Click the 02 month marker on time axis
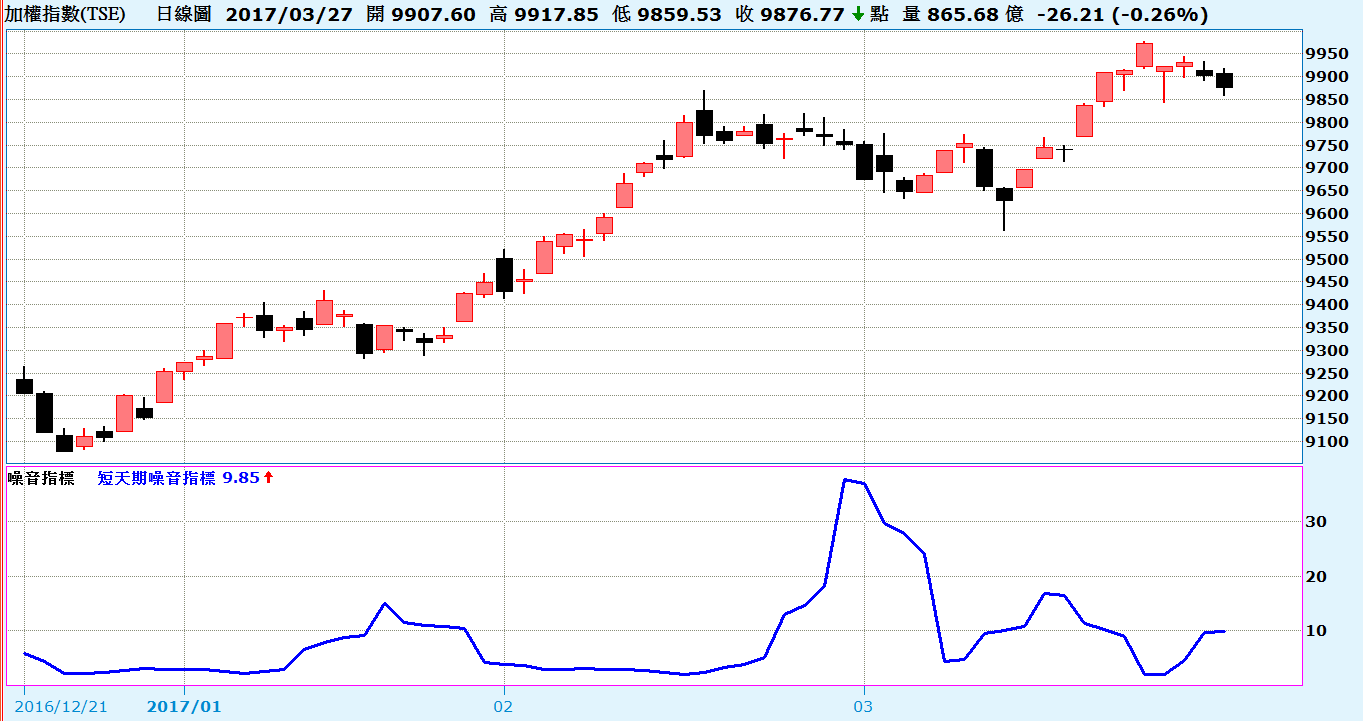Viewport: 1363px width, 721px height. pyautogui.click(x=503, y=706)
